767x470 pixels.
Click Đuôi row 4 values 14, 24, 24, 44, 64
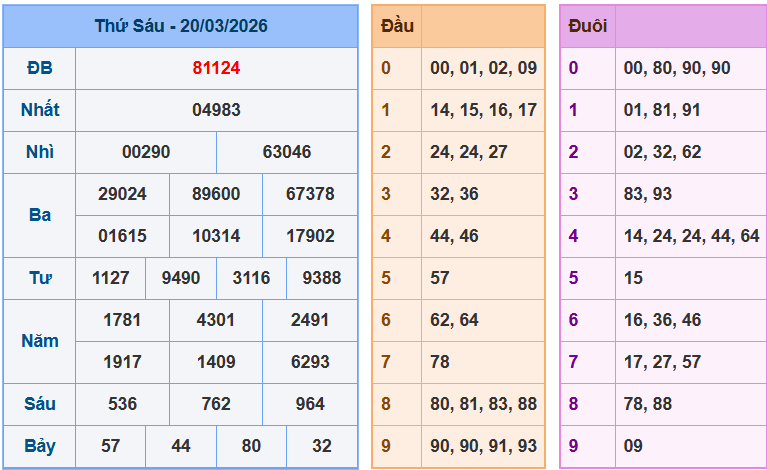(x=691, y=236)
